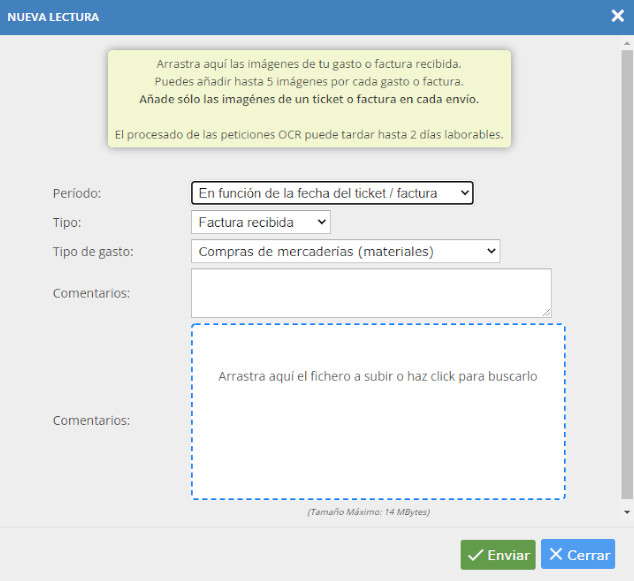
Task: Click the Cerrar button
Action: tap(578, 554)
